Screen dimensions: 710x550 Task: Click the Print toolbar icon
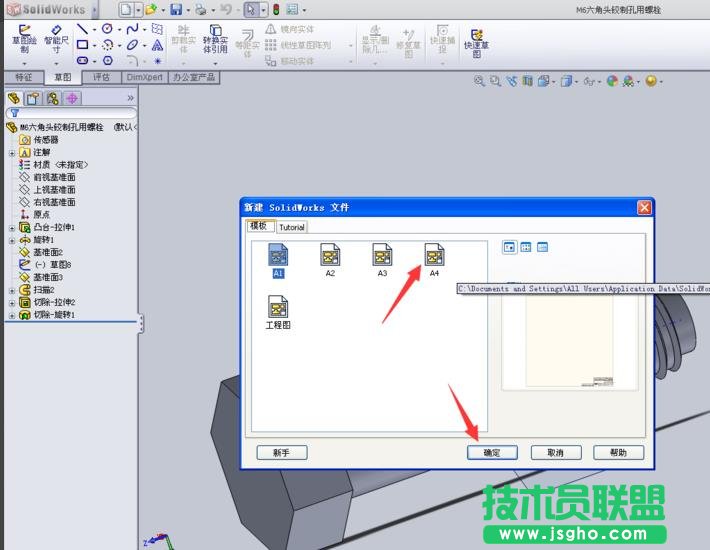point(201,9)
